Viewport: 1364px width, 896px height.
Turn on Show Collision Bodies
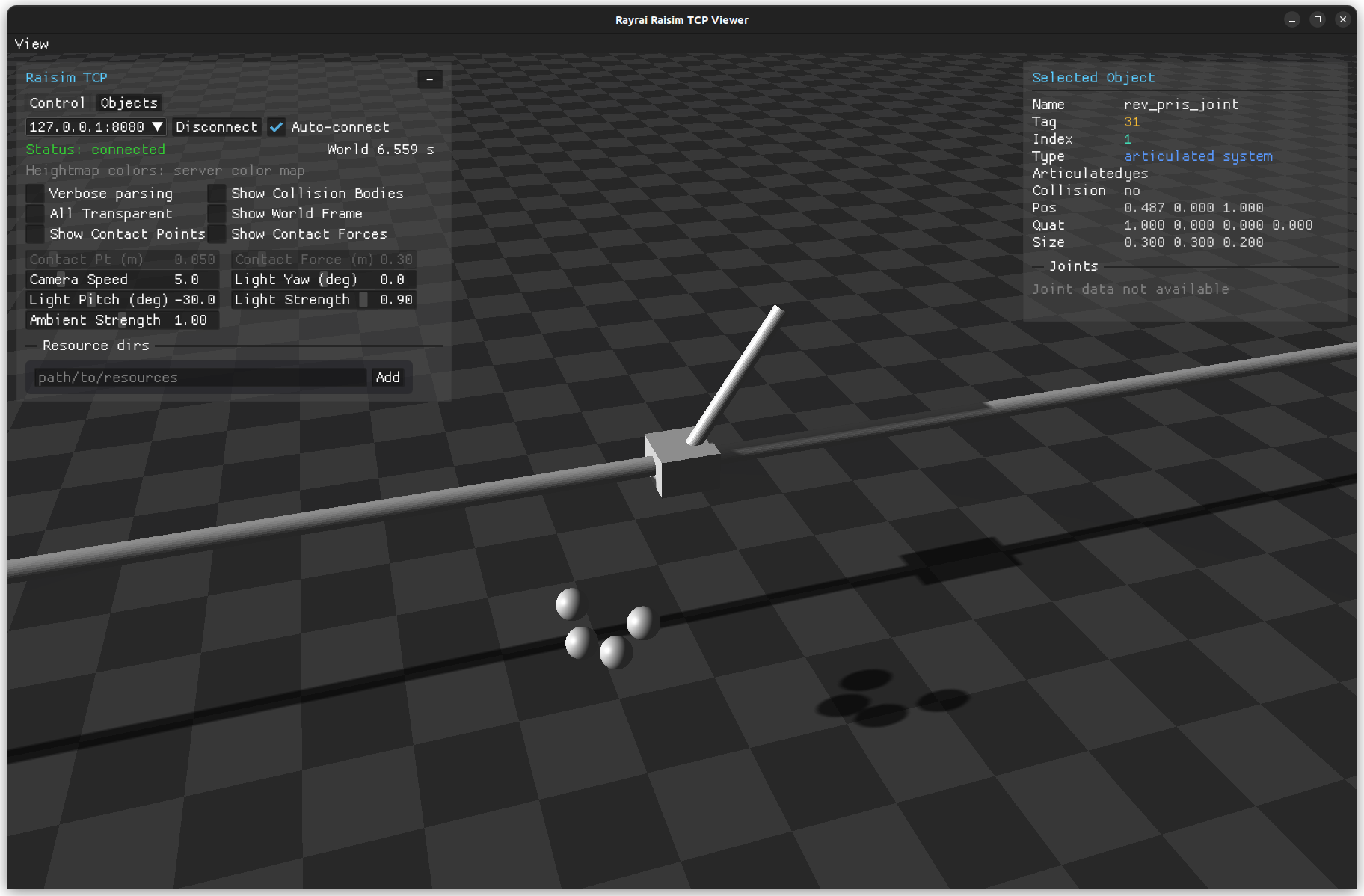pyautogui.click(x=217, y=194)
